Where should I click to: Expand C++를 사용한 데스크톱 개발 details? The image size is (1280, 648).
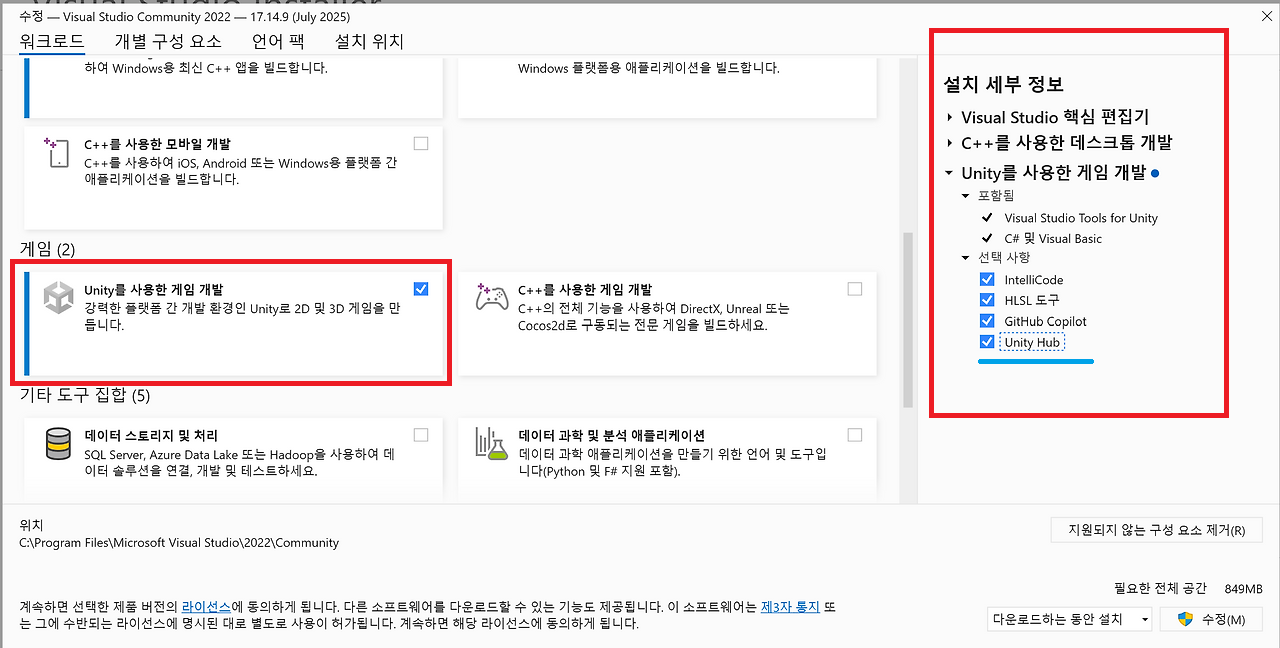[950, 143]
